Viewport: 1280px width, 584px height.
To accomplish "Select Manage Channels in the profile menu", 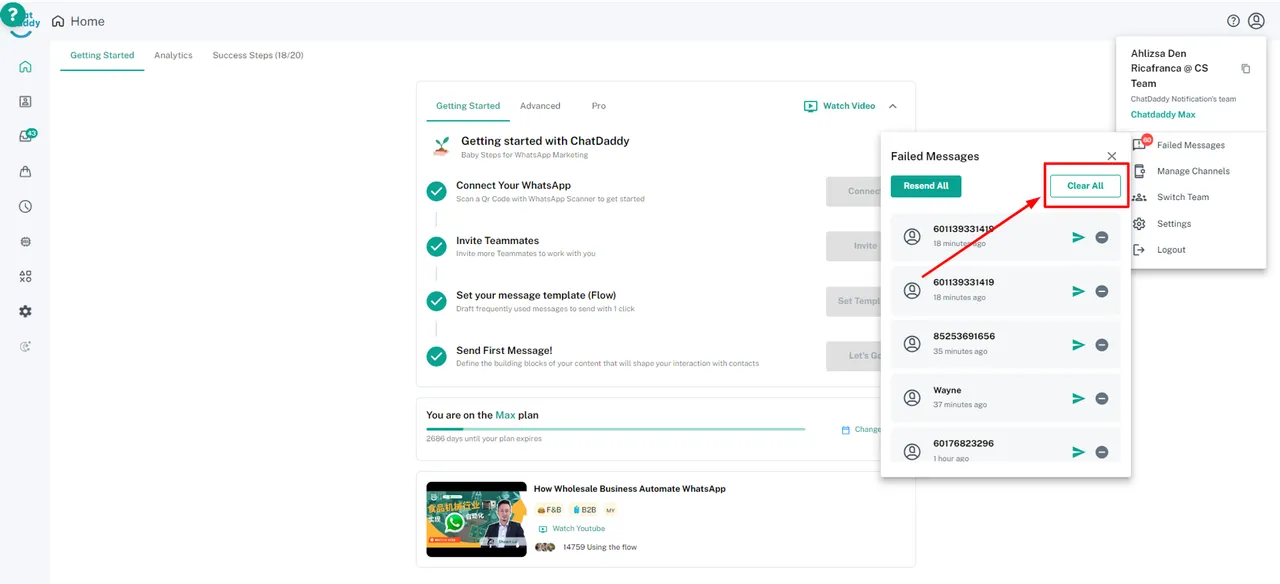I will click(x=1192, y=171).
